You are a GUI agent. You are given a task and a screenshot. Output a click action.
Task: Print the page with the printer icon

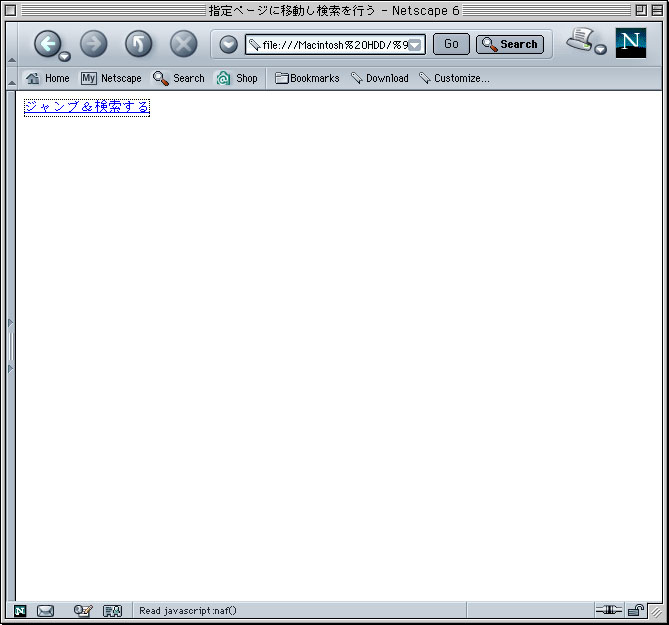[x=579, y=41]
